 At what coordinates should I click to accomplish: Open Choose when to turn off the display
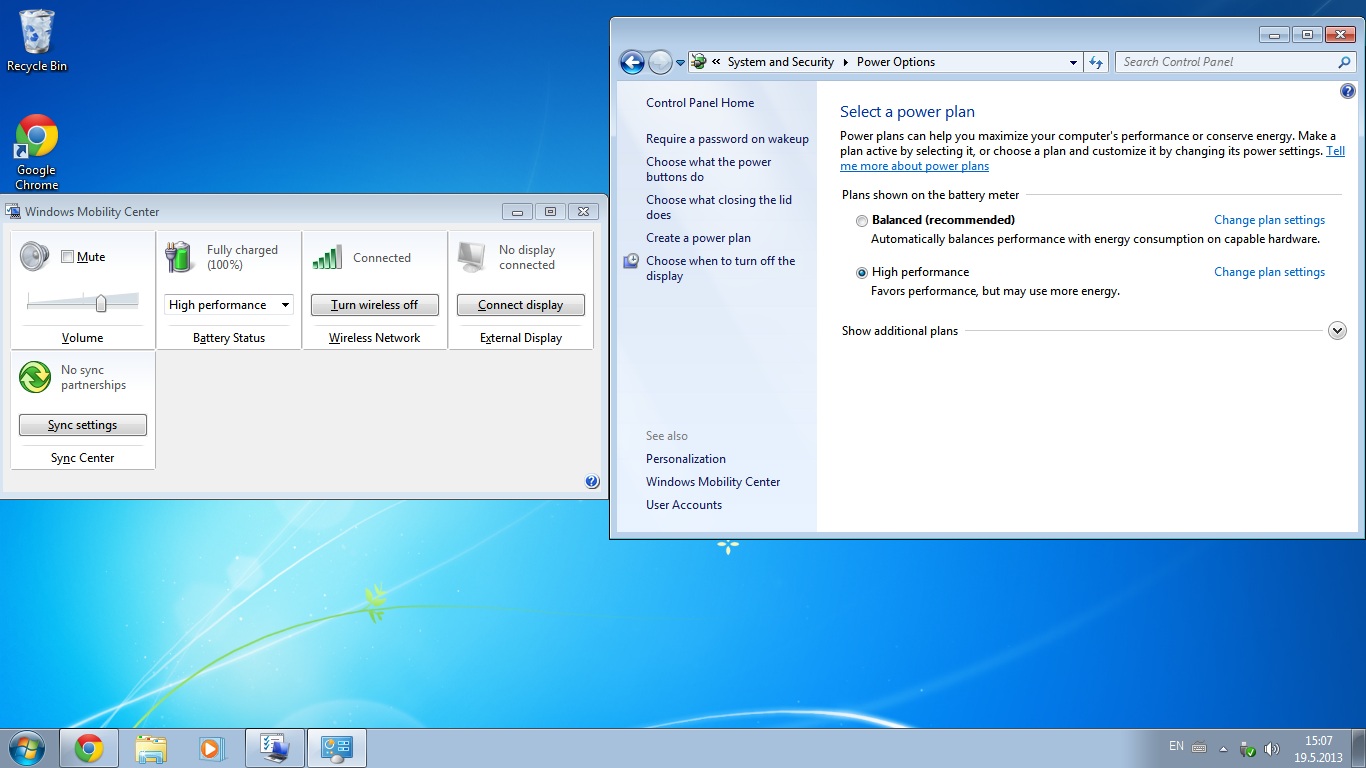pyautogui.click(x=720, y=268)
